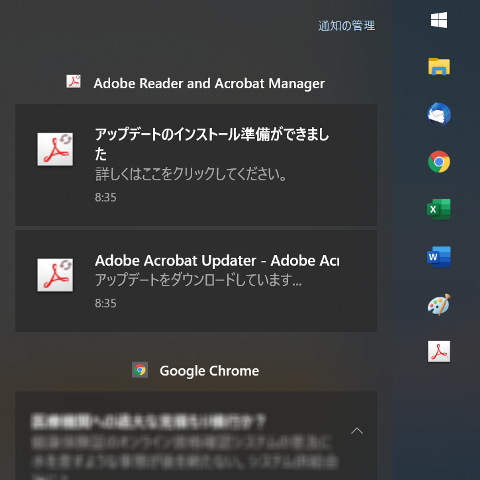Click アップデートをダウンロードしています... text
The image size is (480, 480).
(198, 280)
